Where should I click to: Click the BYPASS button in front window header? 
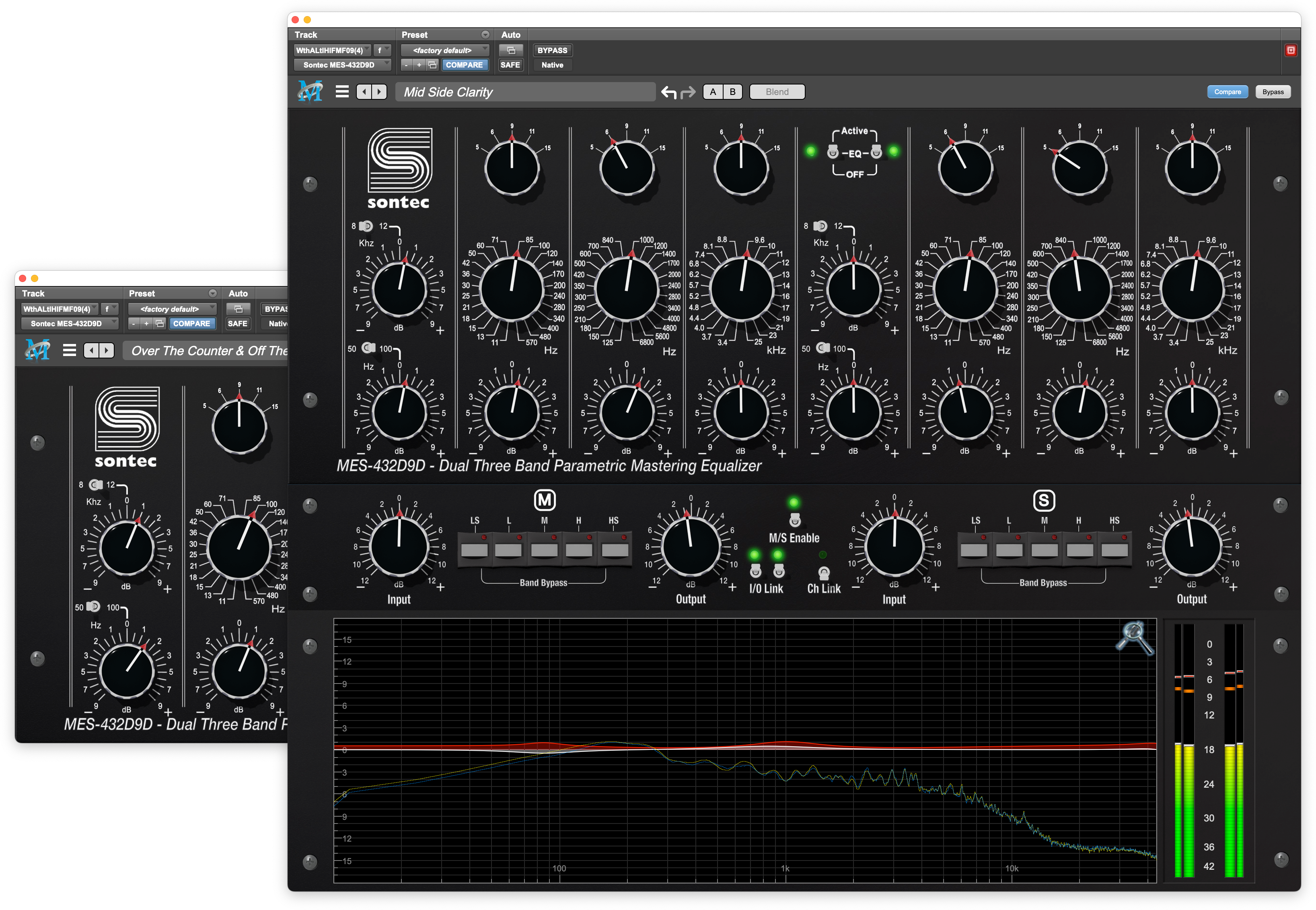pos(552,50)
